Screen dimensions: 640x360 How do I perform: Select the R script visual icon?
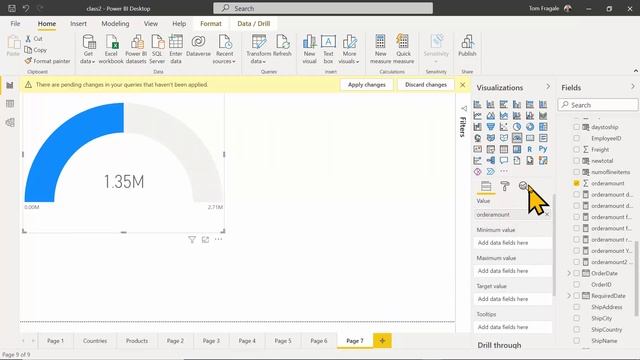[x=530, y=149]
